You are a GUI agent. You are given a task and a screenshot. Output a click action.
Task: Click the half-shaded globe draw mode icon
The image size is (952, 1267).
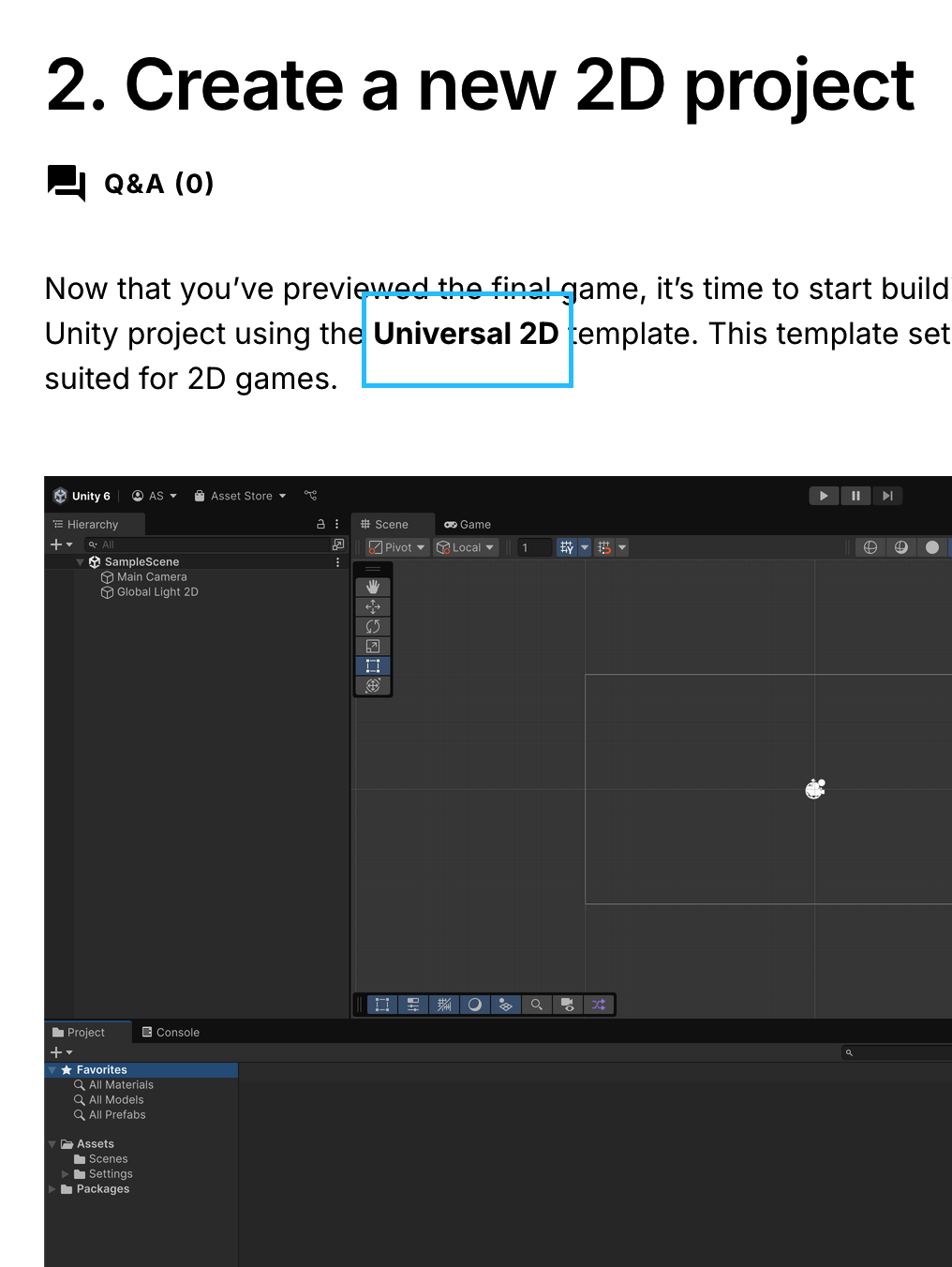[x=901, y=547]
